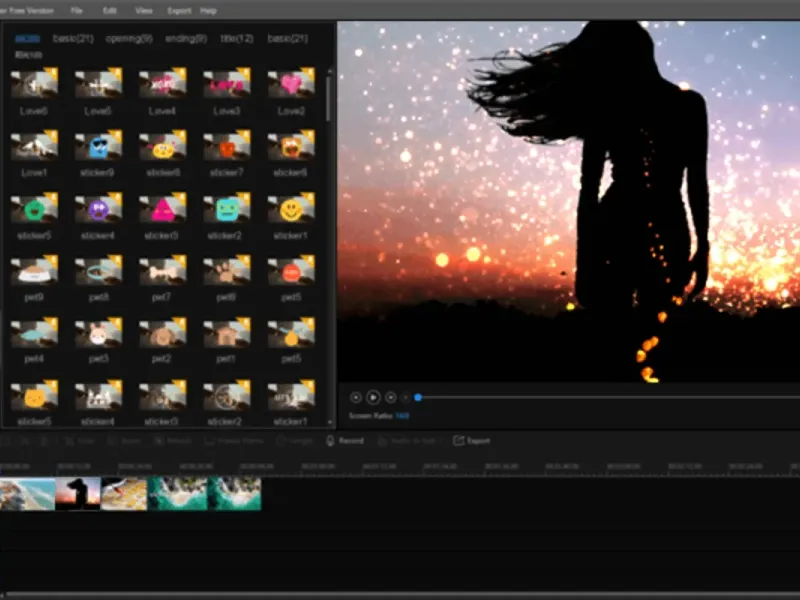Image resolution: width=800 pixels, height=600 pixels.
Task: Open the Help menu
Action: [x=208, y=10]
